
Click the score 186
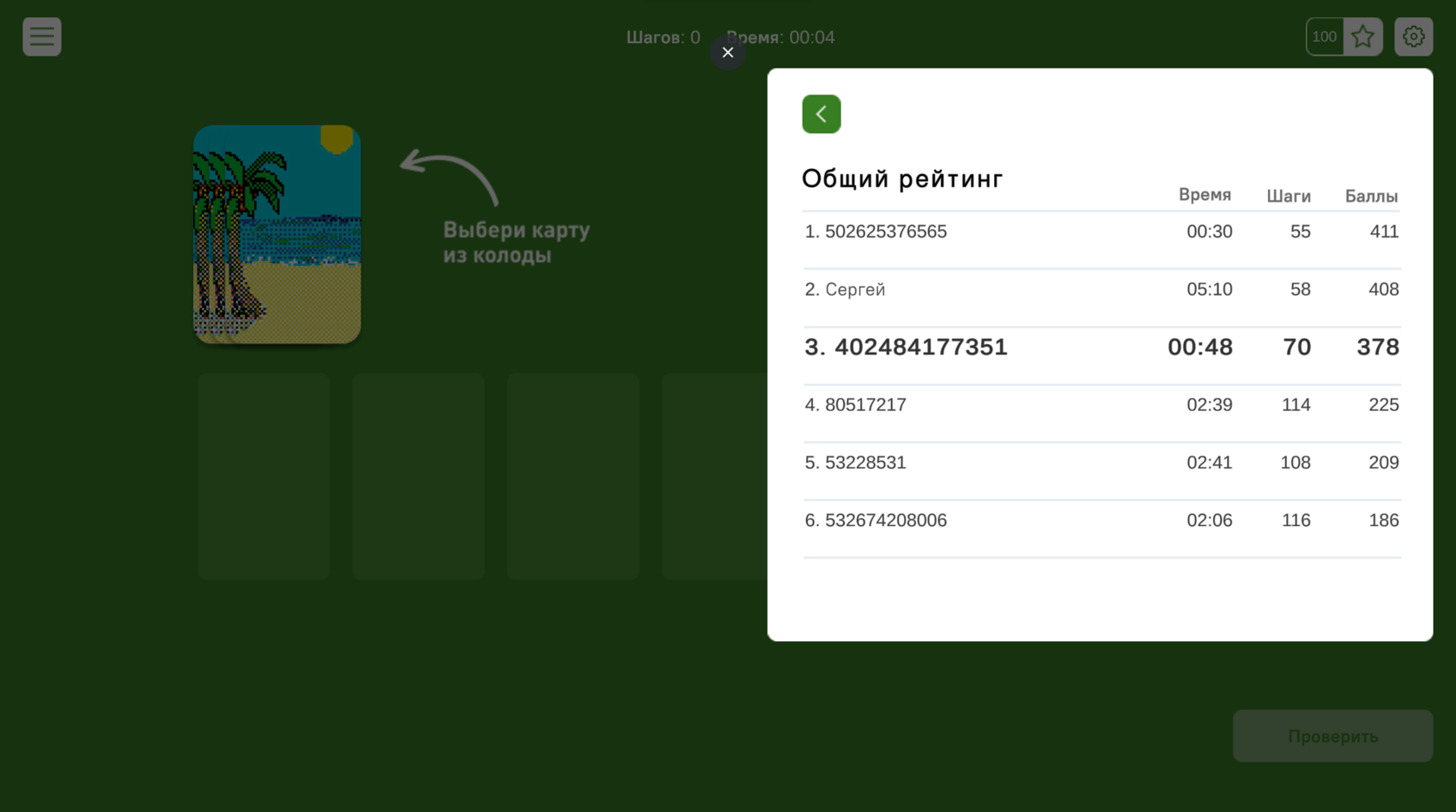point(1383,520)
